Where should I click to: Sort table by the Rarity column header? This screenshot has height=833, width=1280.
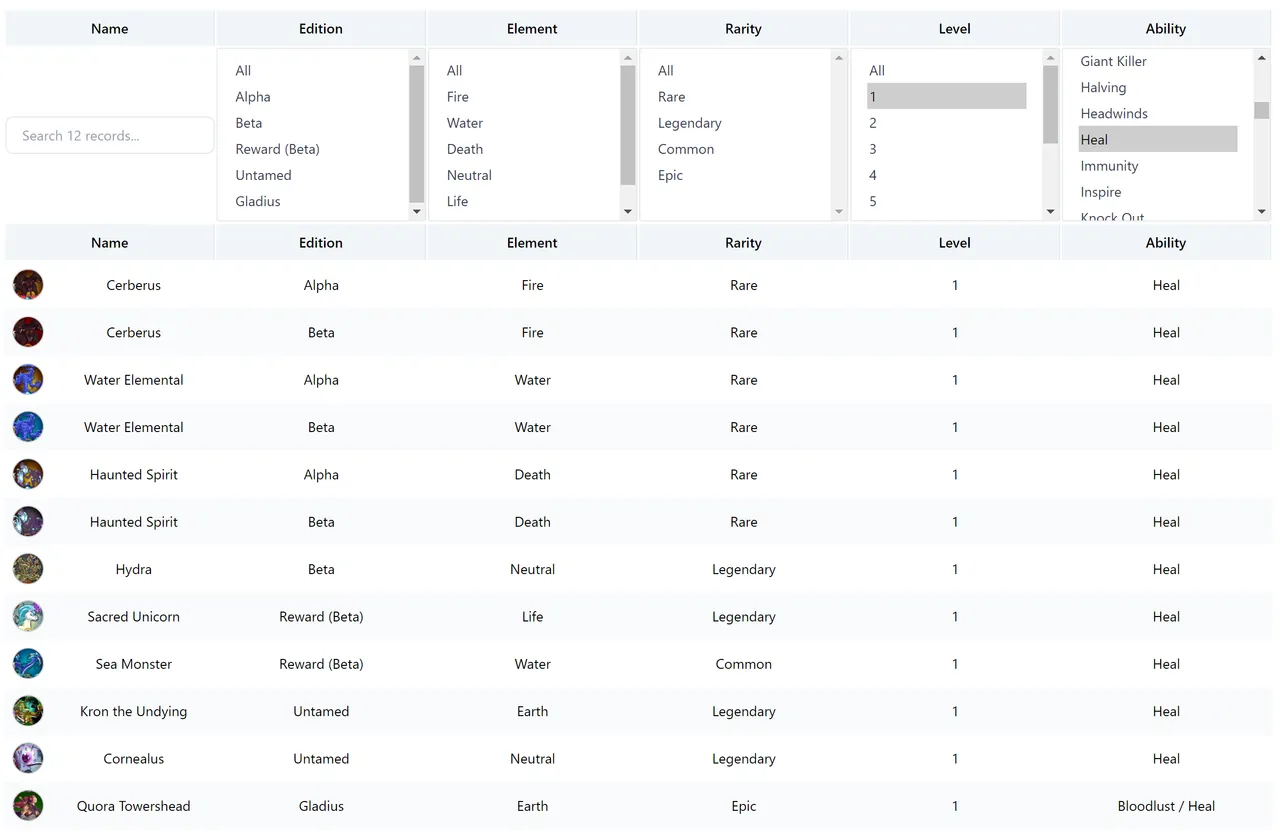(743, 243)
